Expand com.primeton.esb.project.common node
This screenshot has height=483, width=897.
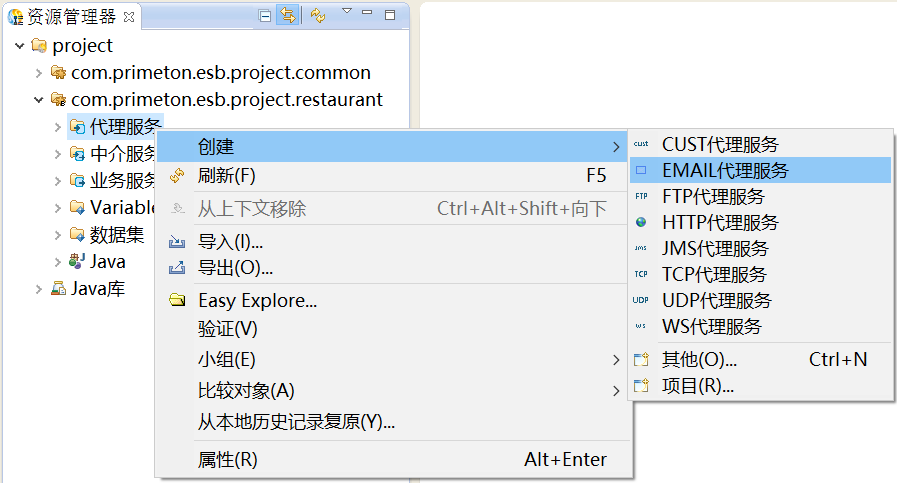pyautogui.click(x=38, y=73)
